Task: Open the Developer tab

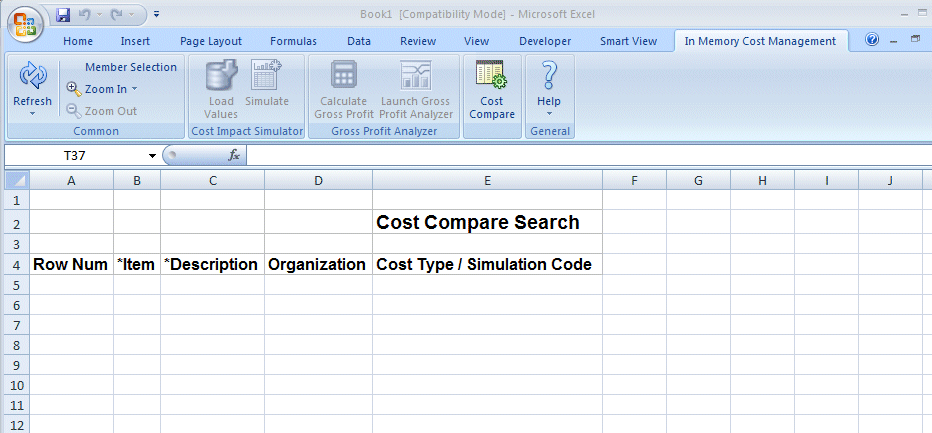Action: (x=545, y=41)
